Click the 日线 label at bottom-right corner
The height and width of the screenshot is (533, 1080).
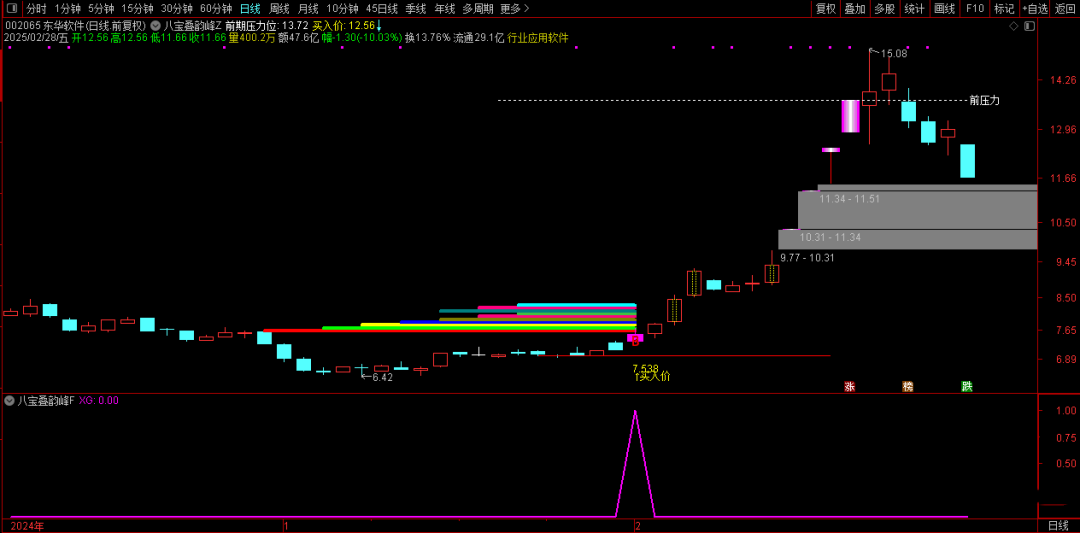tap(1057, 525)
